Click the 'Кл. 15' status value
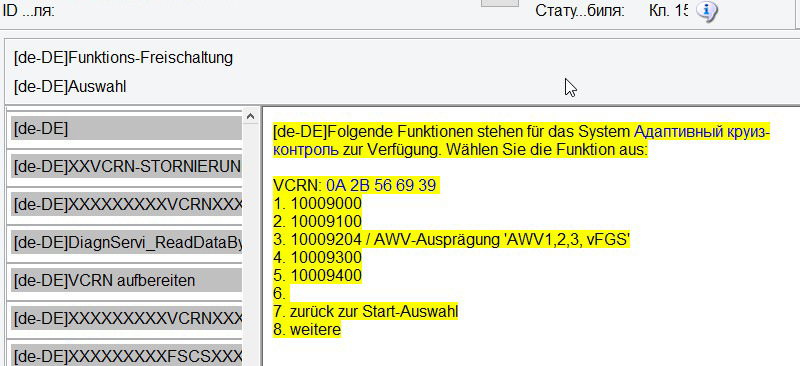 [668, 10]
